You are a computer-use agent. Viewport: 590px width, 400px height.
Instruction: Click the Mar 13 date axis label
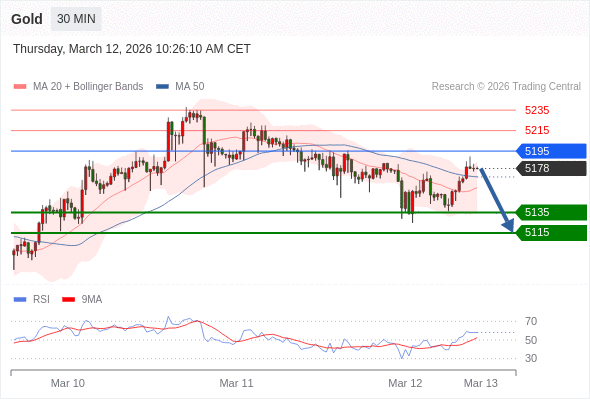pyautogui.click(x=481, y=383)
